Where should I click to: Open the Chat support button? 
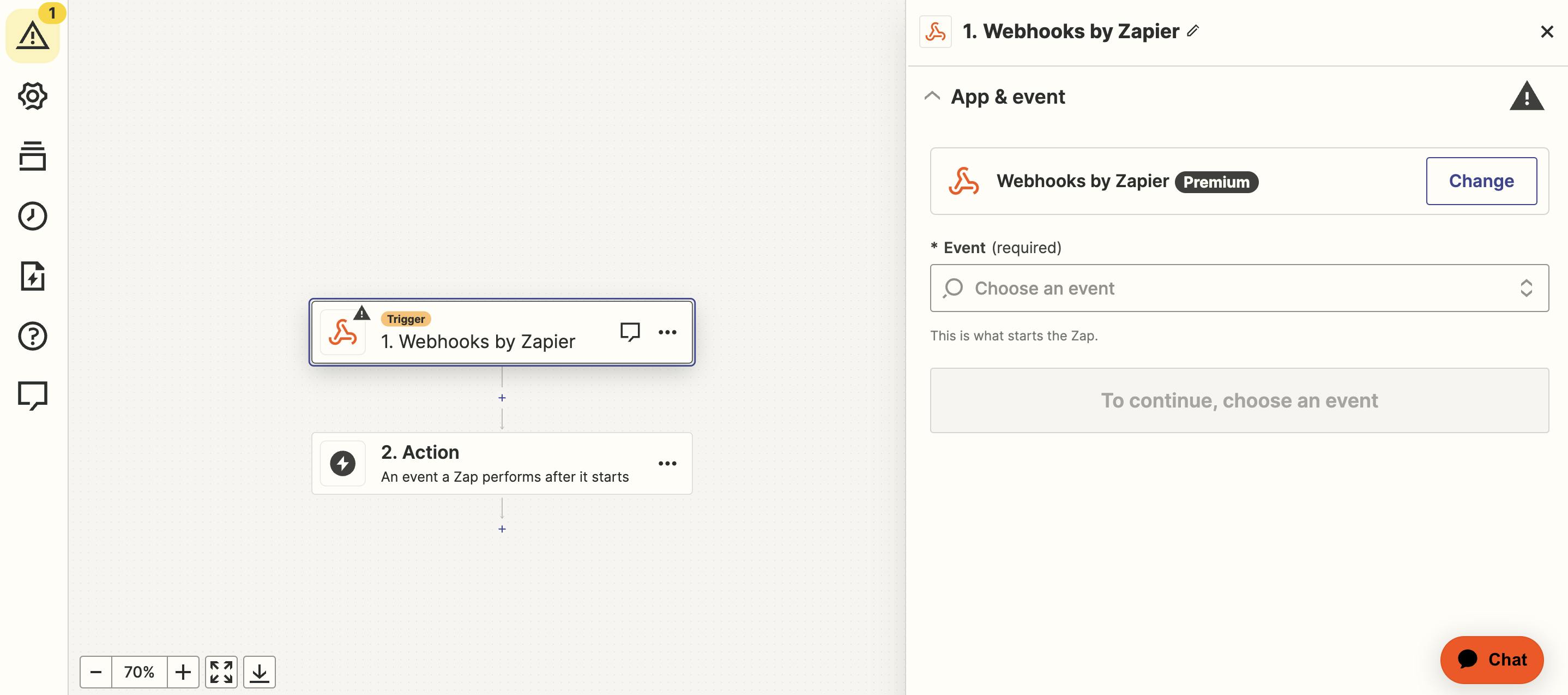[1491, 660]
